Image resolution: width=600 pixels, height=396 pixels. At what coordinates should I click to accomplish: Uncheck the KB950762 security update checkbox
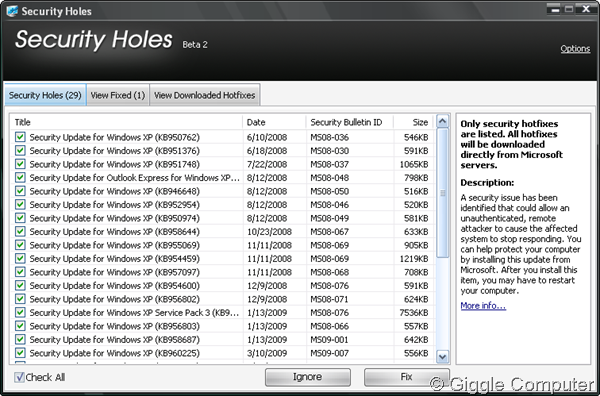[20, 137]
